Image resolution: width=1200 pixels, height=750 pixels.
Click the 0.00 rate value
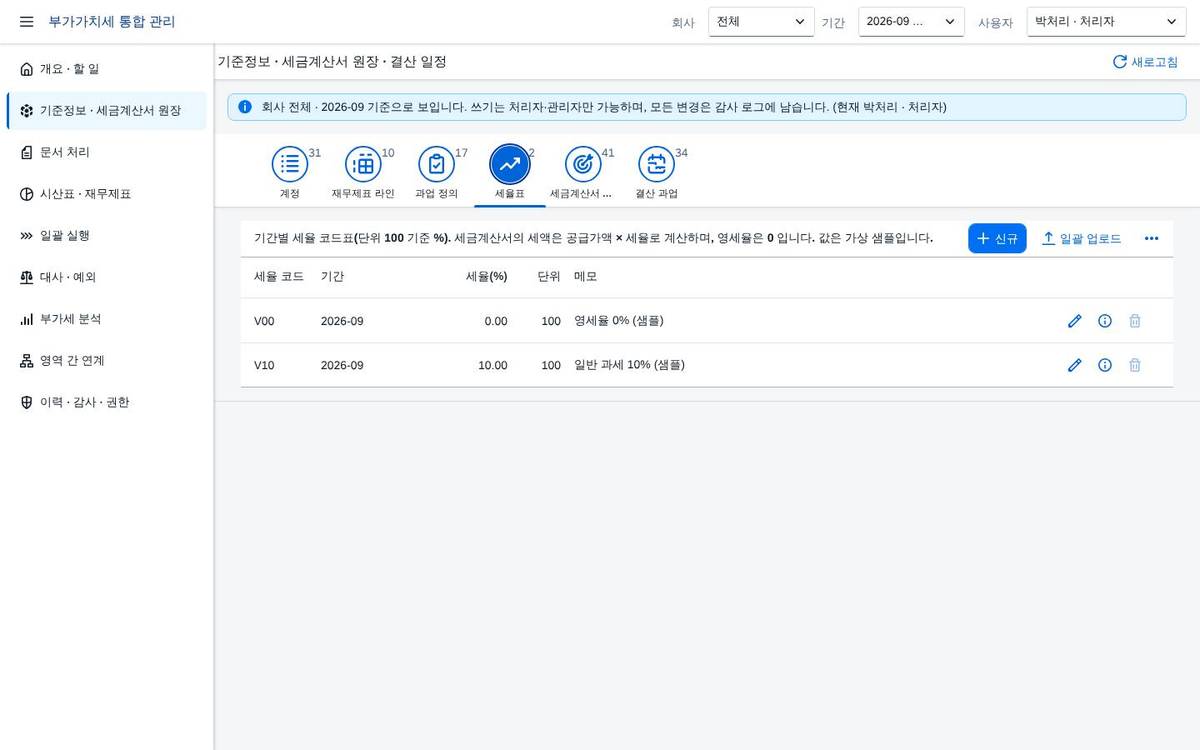point(496,321)
